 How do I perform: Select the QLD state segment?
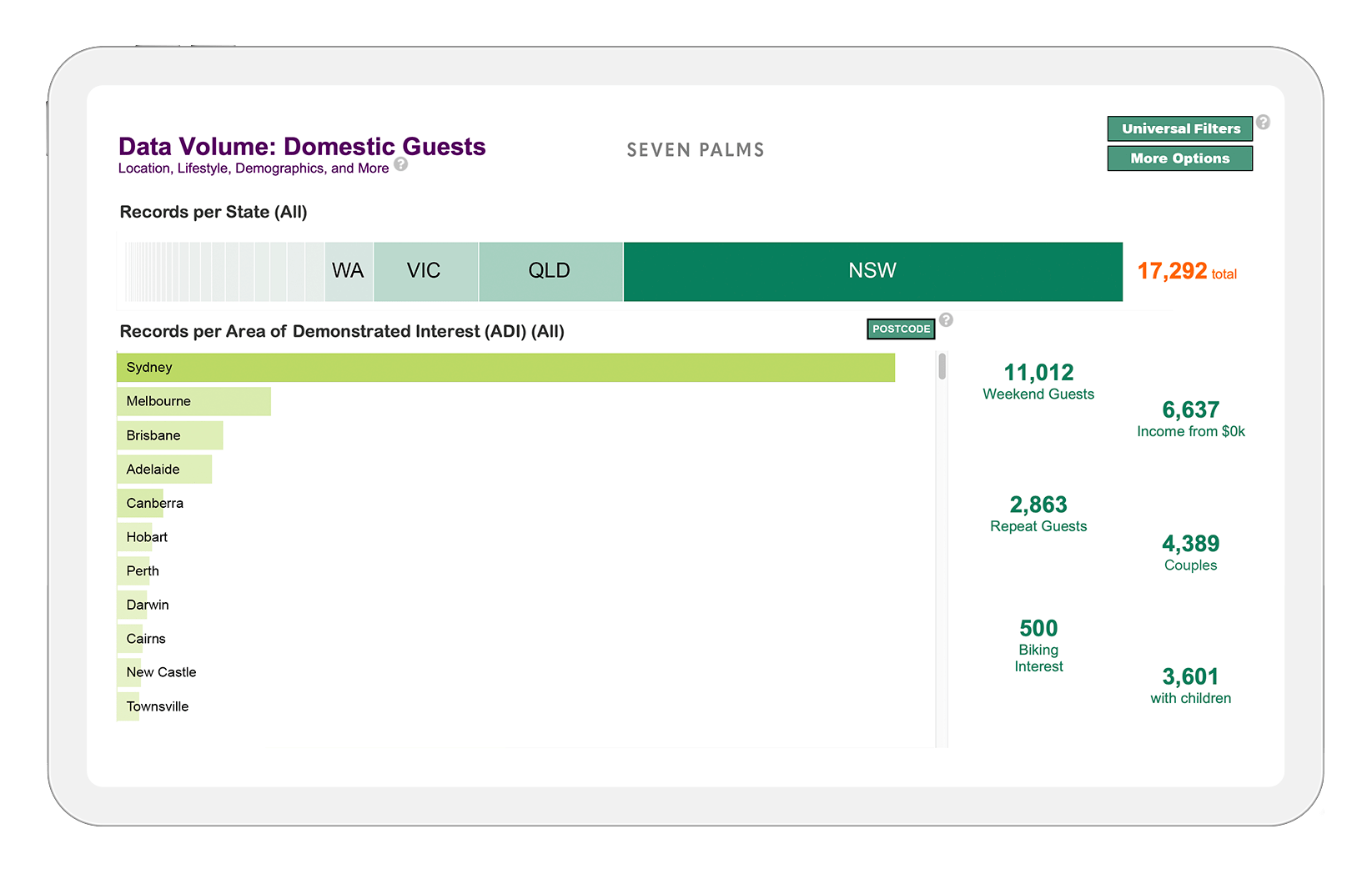point(550,271)
